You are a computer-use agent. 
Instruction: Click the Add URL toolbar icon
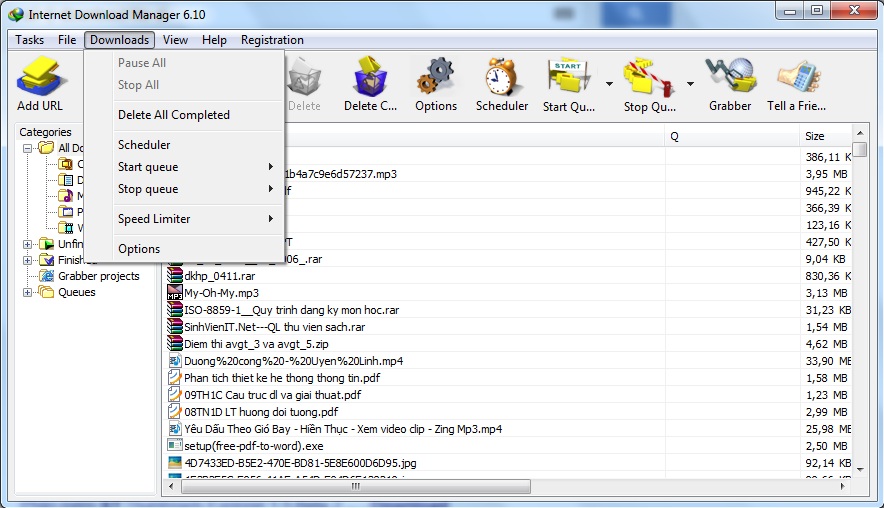40,76
